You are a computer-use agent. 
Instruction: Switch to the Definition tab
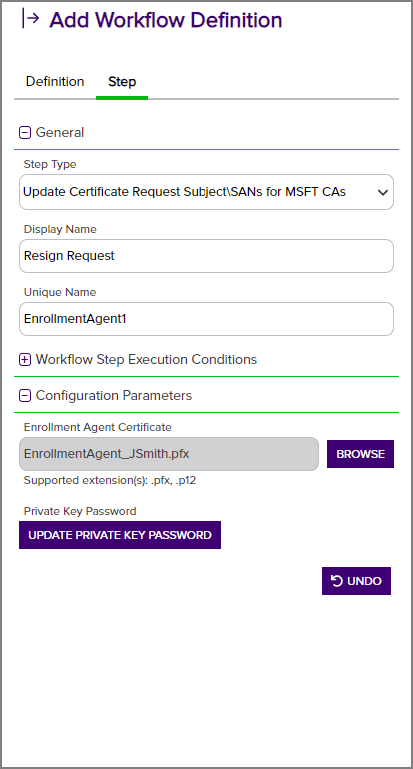[x=55, y=81]
